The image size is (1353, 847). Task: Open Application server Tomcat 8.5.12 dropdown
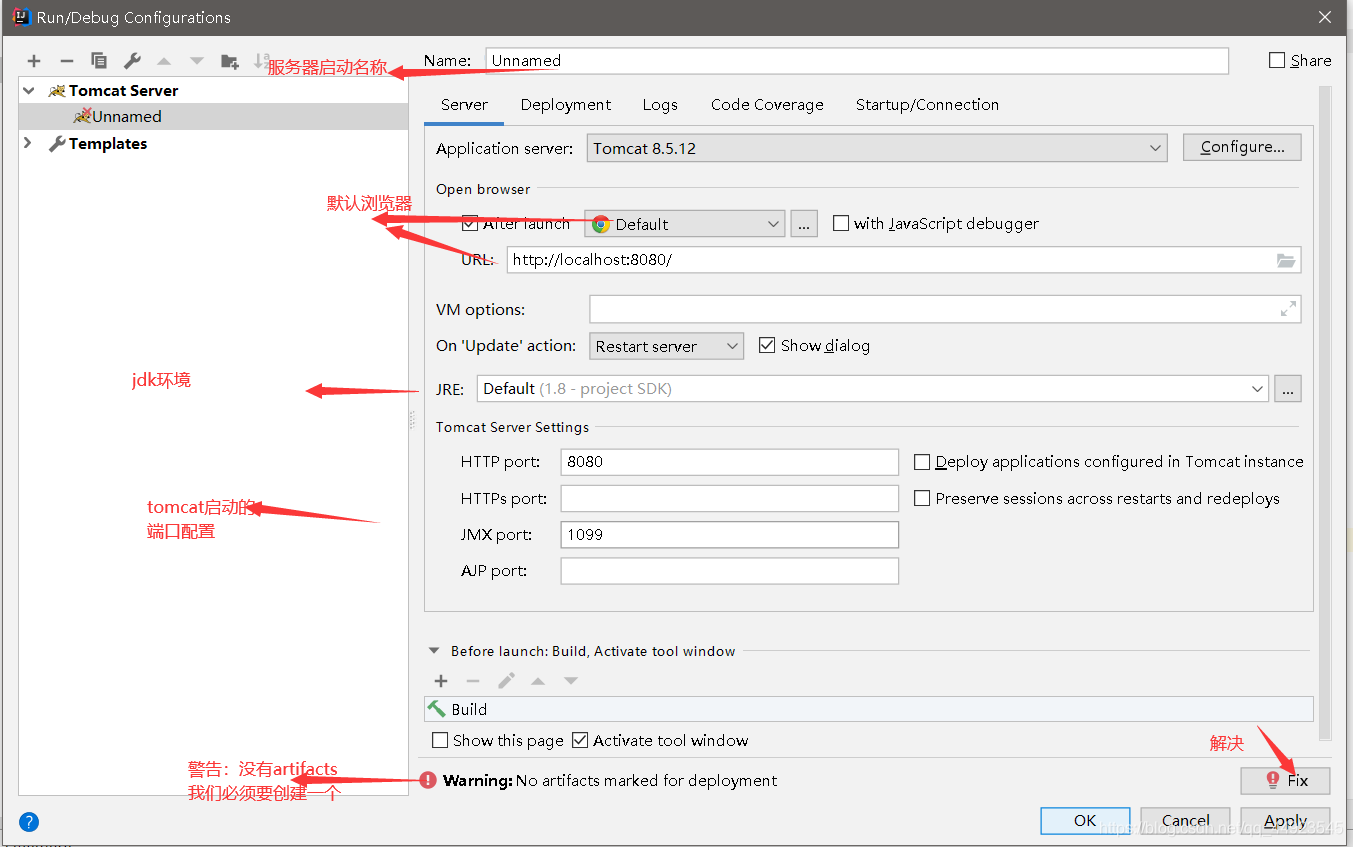coord(877,148)
